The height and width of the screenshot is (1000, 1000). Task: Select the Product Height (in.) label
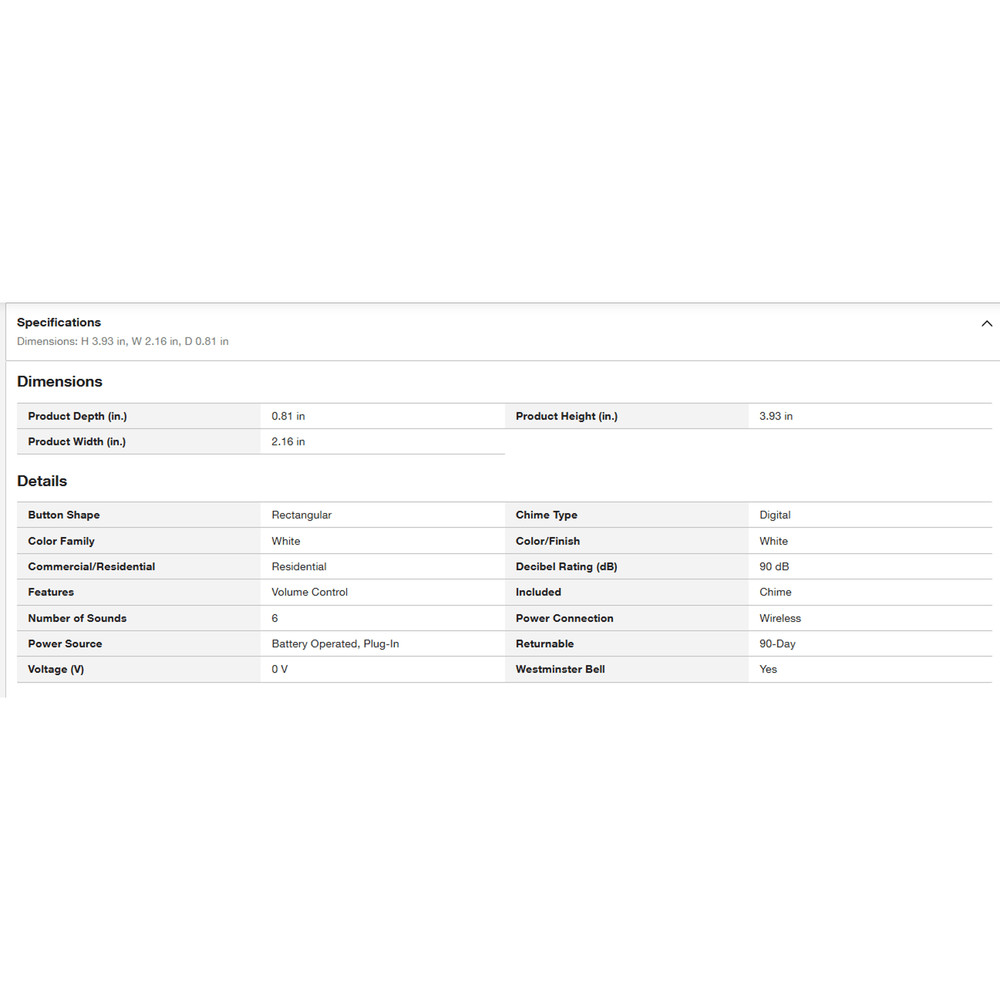[x=566, y=416]
